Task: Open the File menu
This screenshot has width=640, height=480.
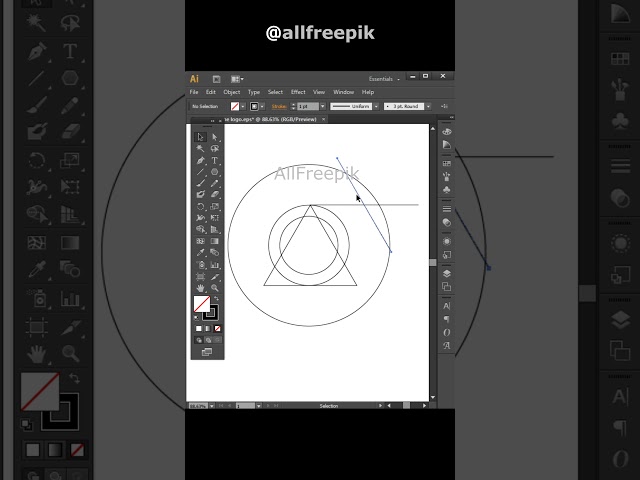Action: (x=194, y=92)
